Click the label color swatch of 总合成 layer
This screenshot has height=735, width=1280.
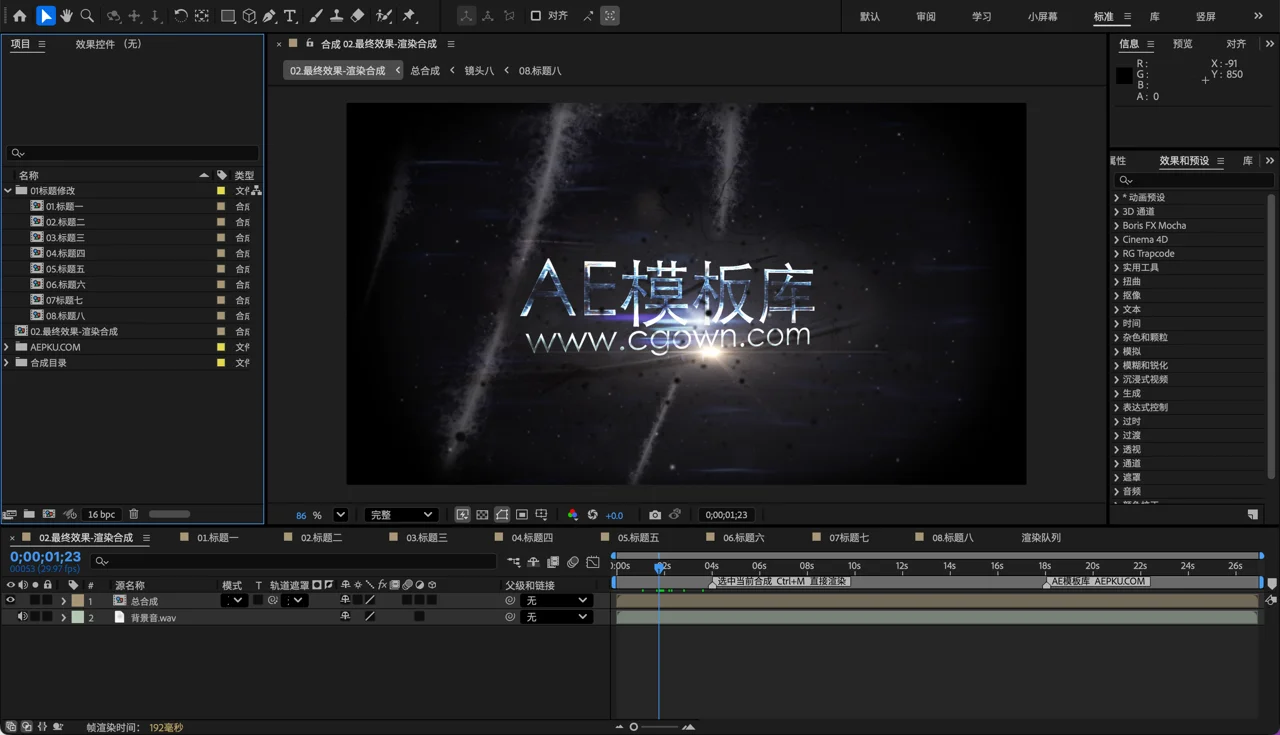[78, 601]
